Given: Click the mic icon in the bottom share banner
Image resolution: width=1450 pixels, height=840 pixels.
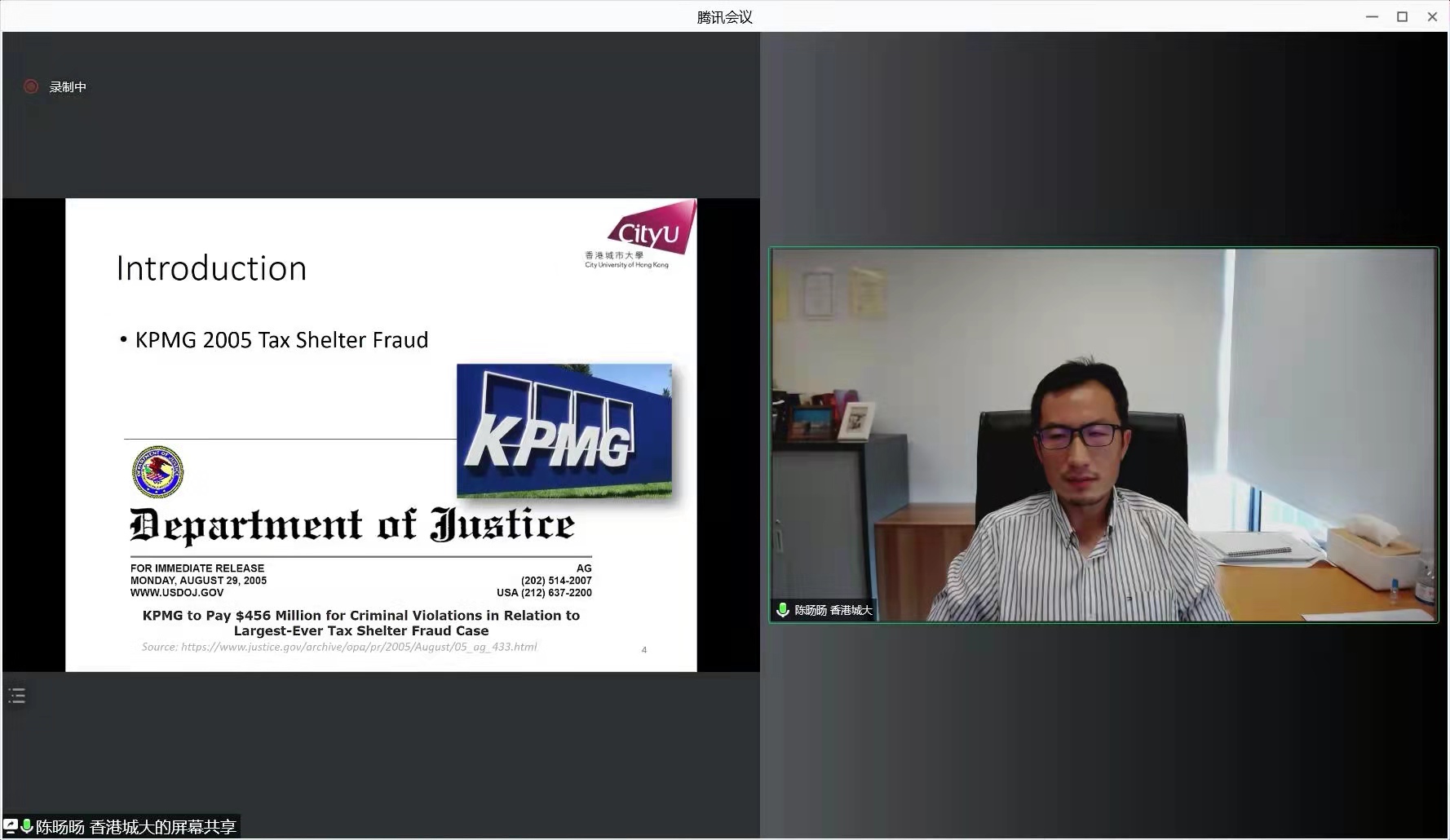Looking at the screenshot, I should coord(27,826).
